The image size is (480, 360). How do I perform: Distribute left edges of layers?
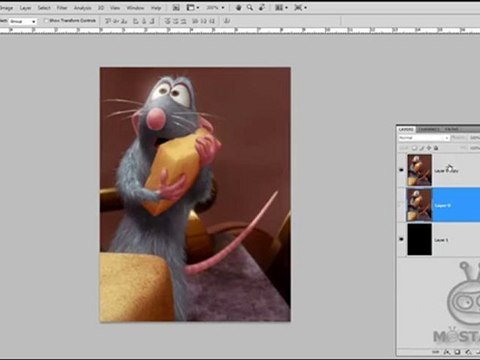195,21
